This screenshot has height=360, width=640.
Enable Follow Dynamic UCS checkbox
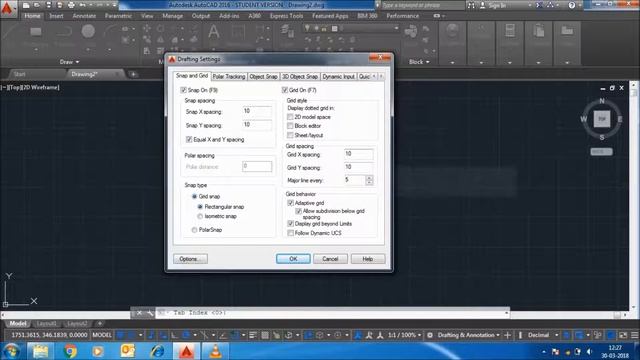point(291,233)
